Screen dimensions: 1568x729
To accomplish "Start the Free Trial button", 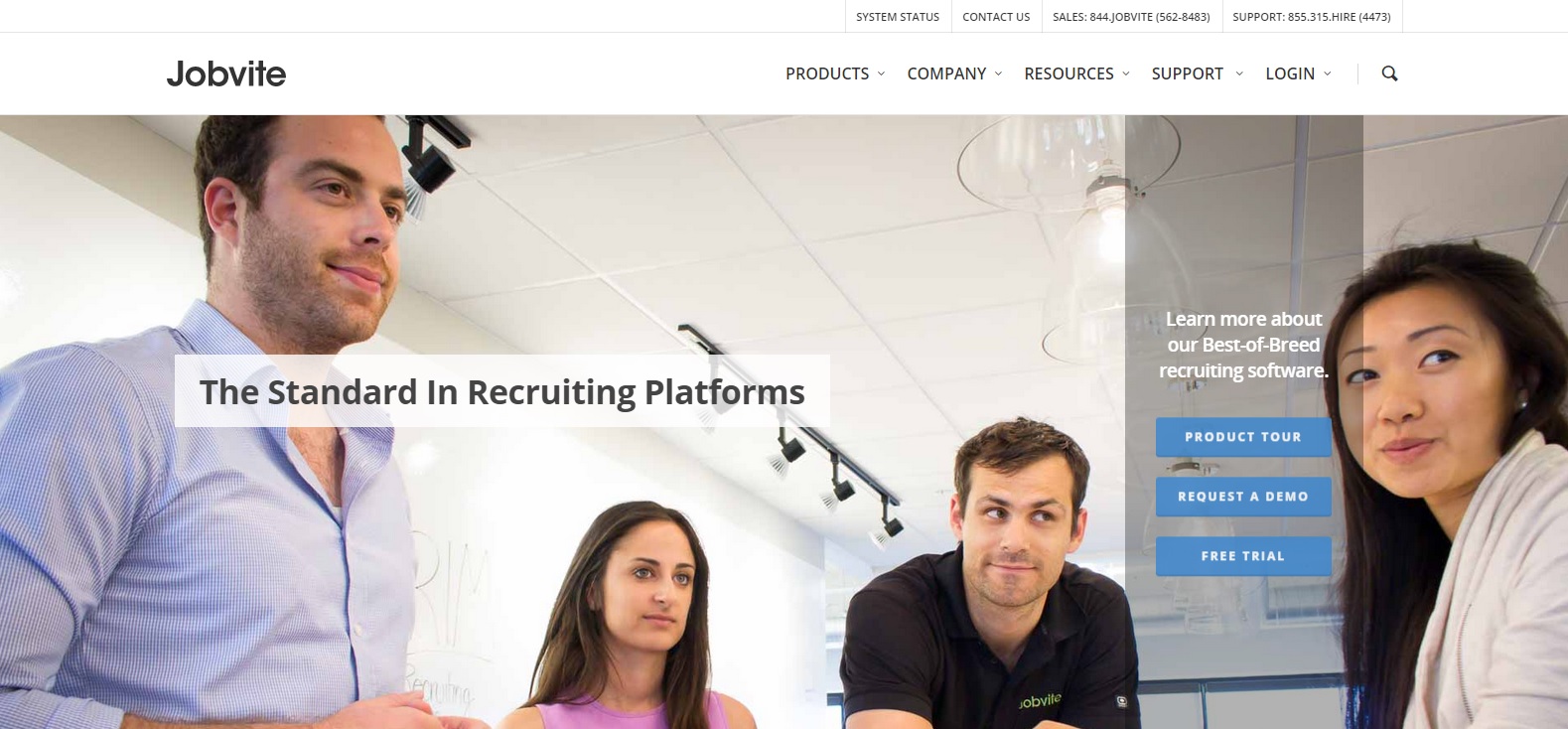I will click(1243, 556).
